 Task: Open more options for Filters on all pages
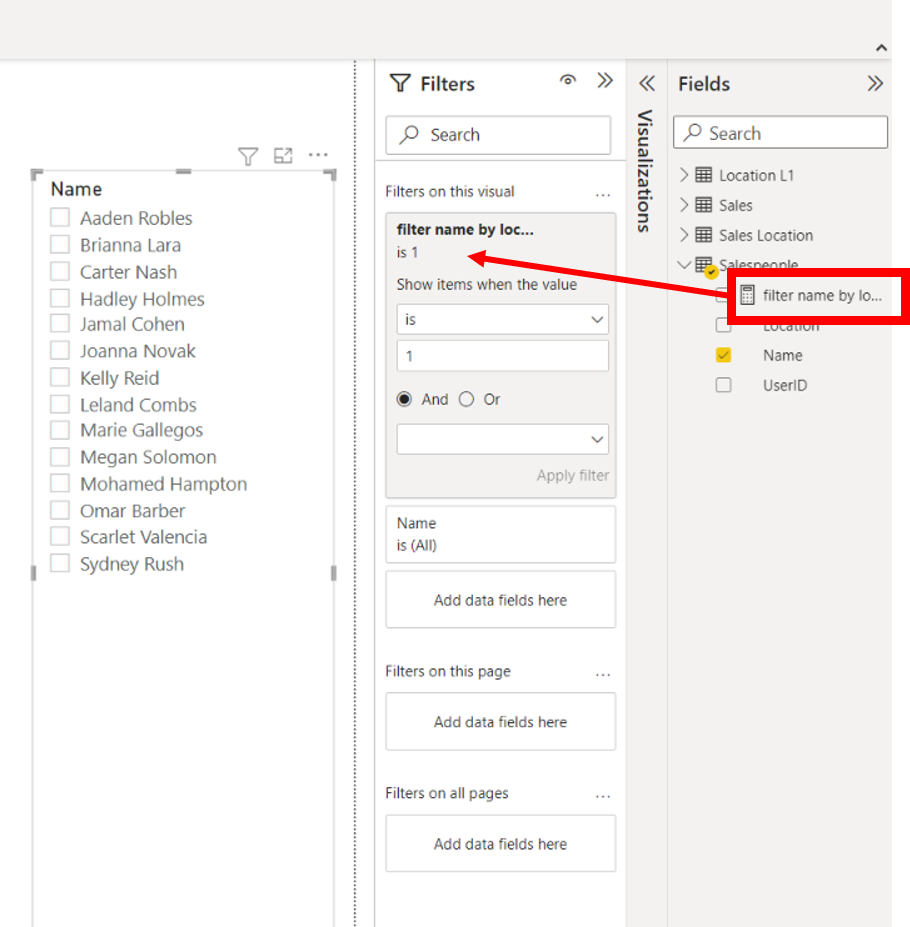[603, 795]
